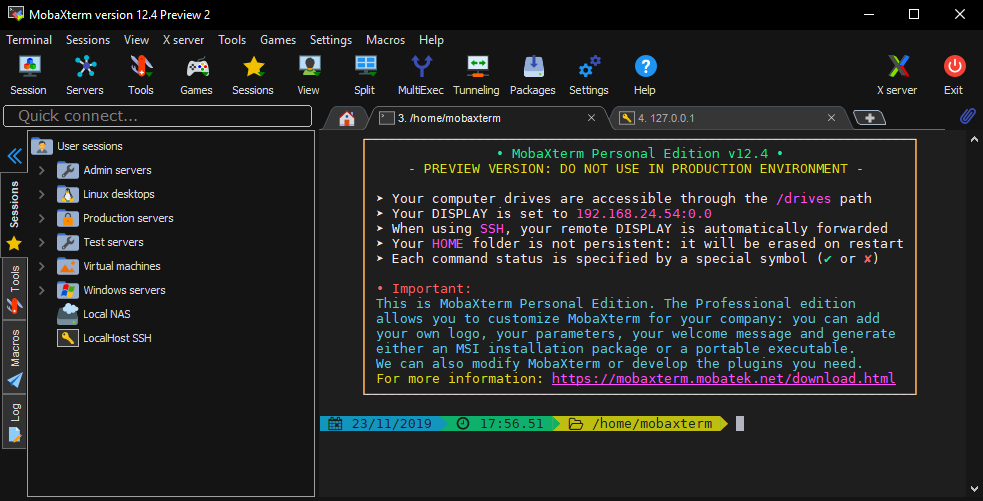Click the Sessions star toolbar icon
Viewport: 983px width, 501px height.
click(253, 66)
